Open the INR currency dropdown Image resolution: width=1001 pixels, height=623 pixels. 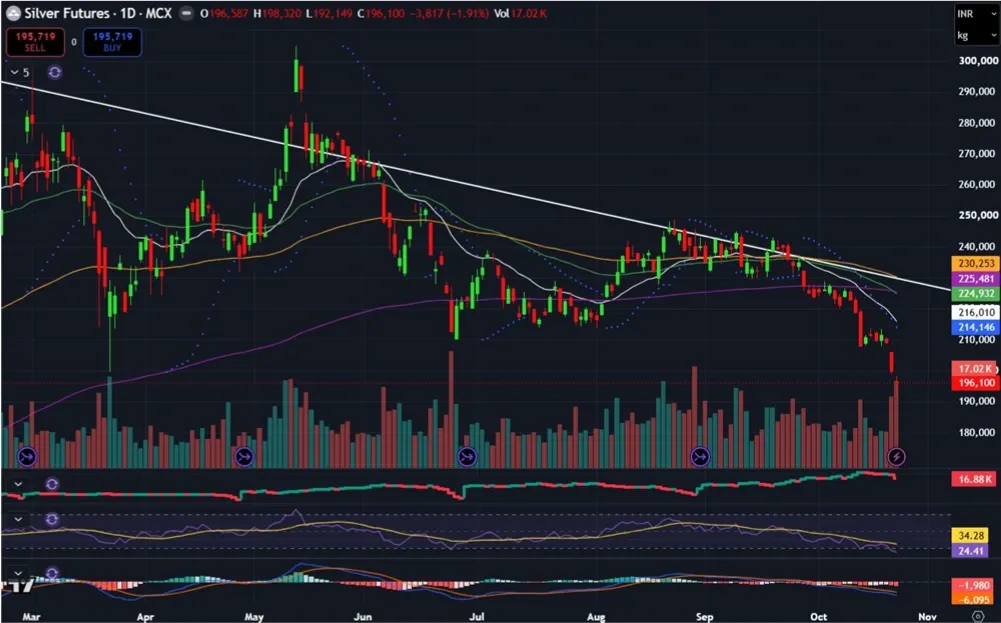tap(976, 14)
